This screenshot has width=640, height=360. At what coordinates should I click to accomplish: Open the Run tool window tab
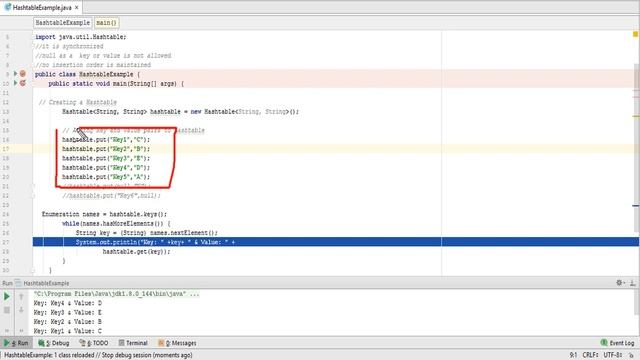click(16, 343)
